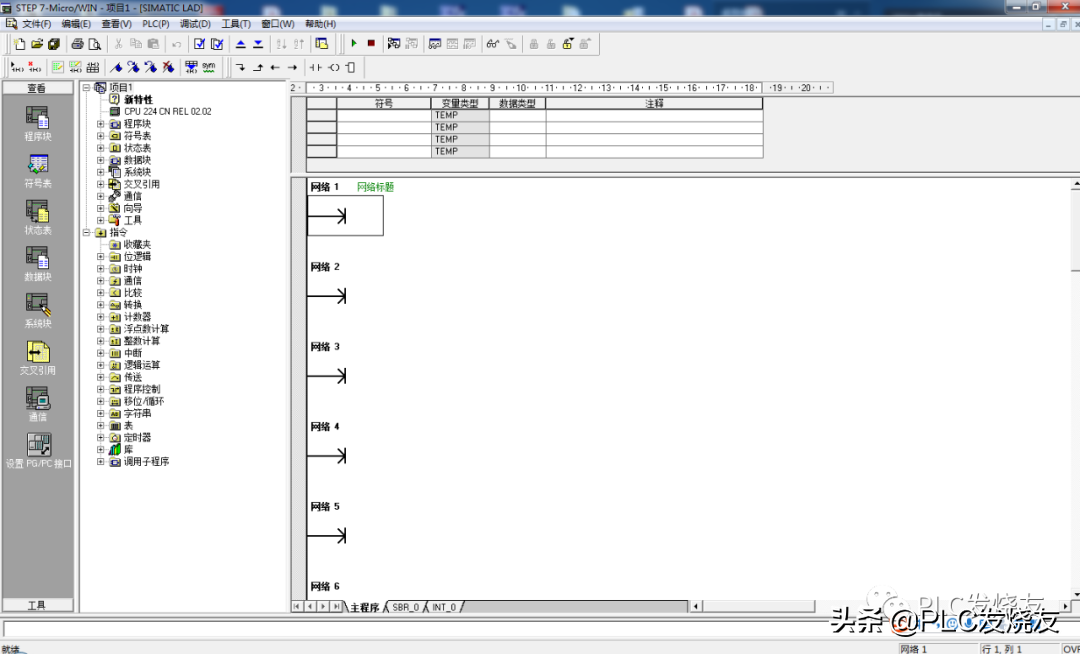Viewport: 1080px width, 654px height.
Task: Click the Clear All Bookmarks icon
Action: [x=167, y=67]
